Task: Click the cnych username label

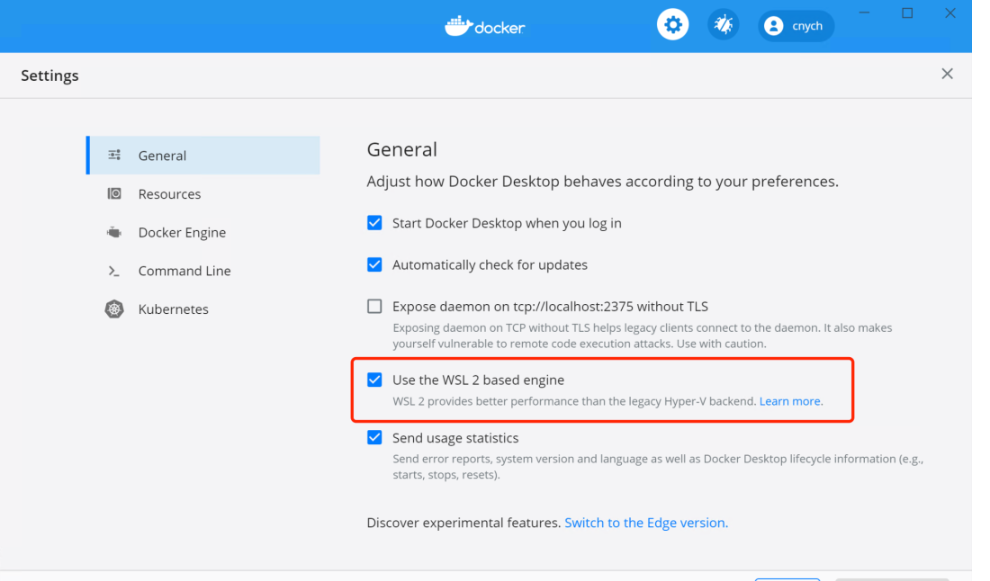Action: point(807,26)
